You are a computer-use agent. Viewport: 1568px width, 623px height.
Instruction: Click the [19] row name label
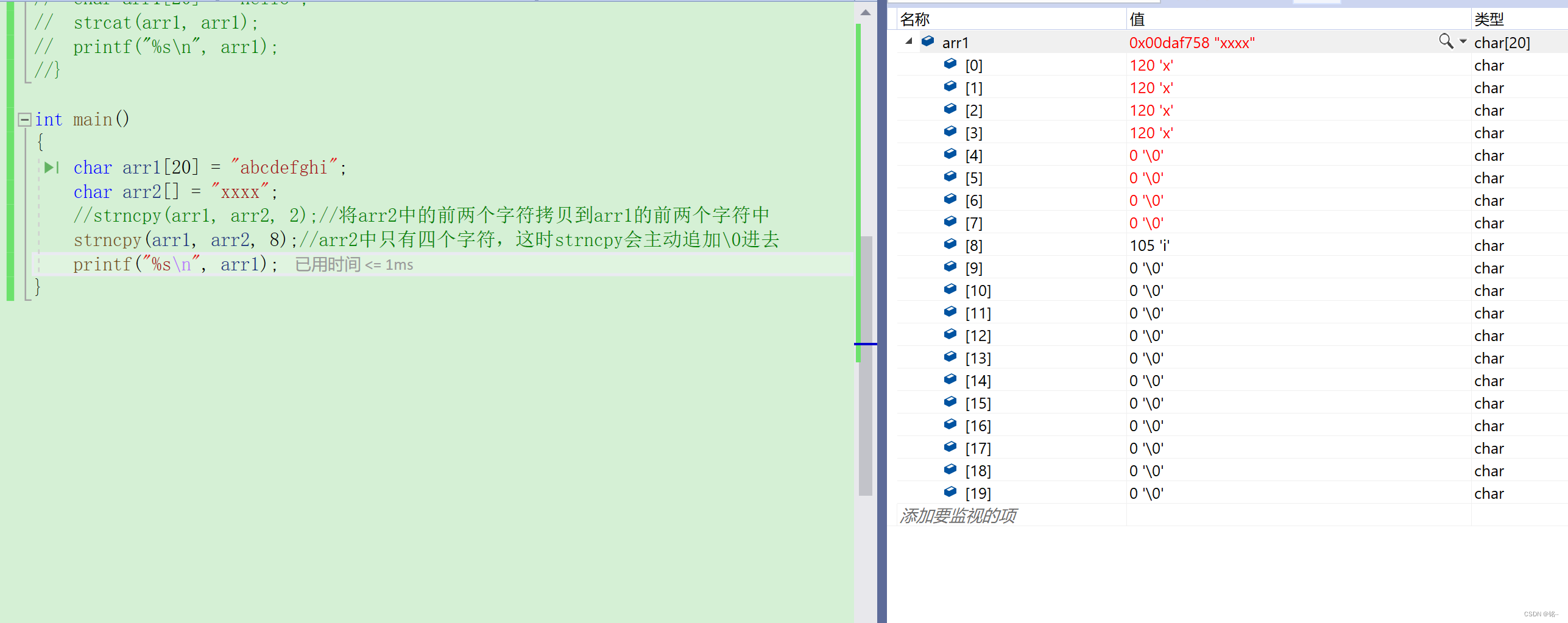point(978,493)
